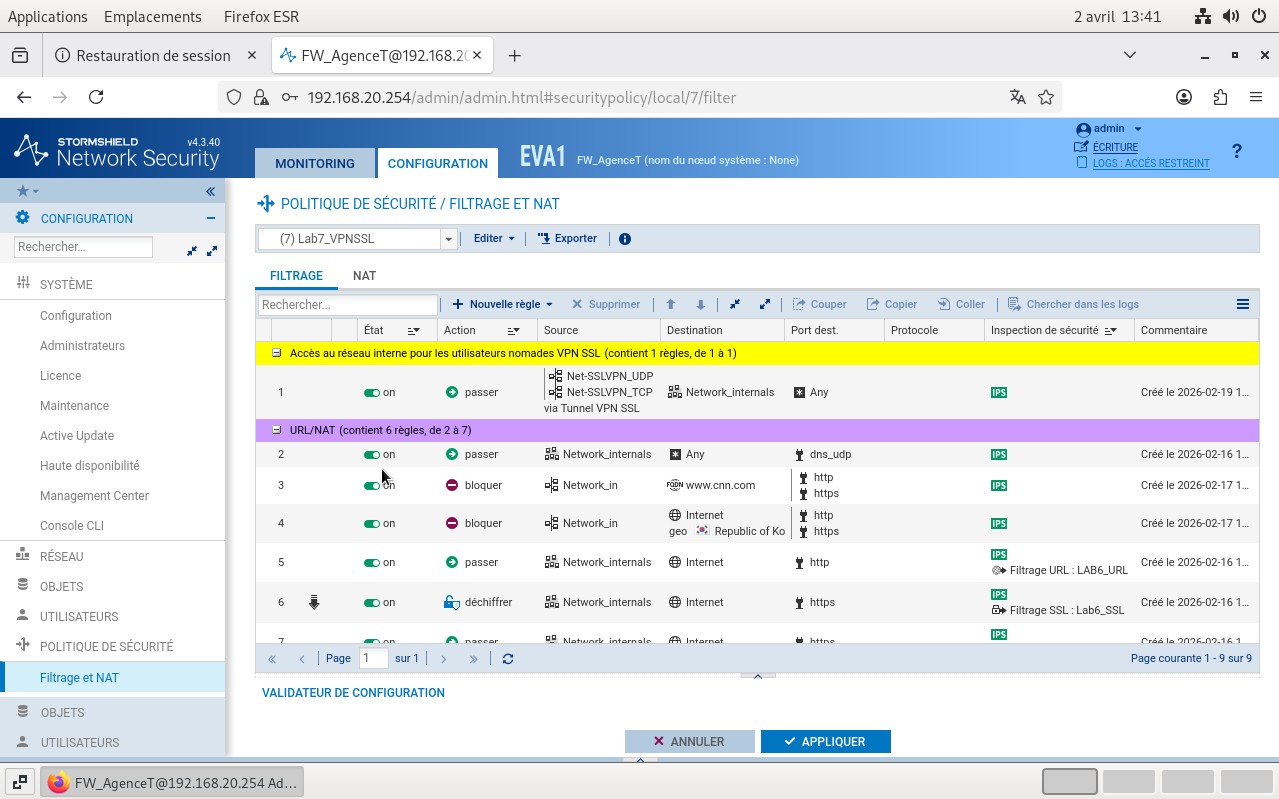Open Firefox application hamburger menu

tap(1256, 97)
